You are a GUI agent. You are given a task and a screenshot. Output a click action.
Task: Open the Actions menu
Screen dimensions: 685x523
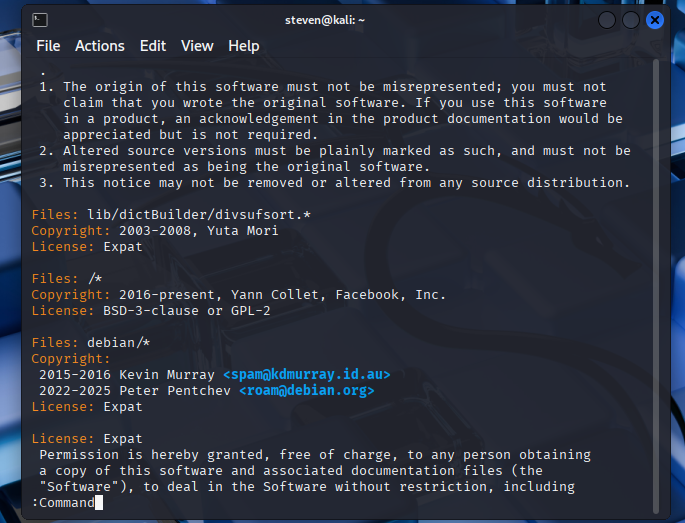(x=100, y=46)
